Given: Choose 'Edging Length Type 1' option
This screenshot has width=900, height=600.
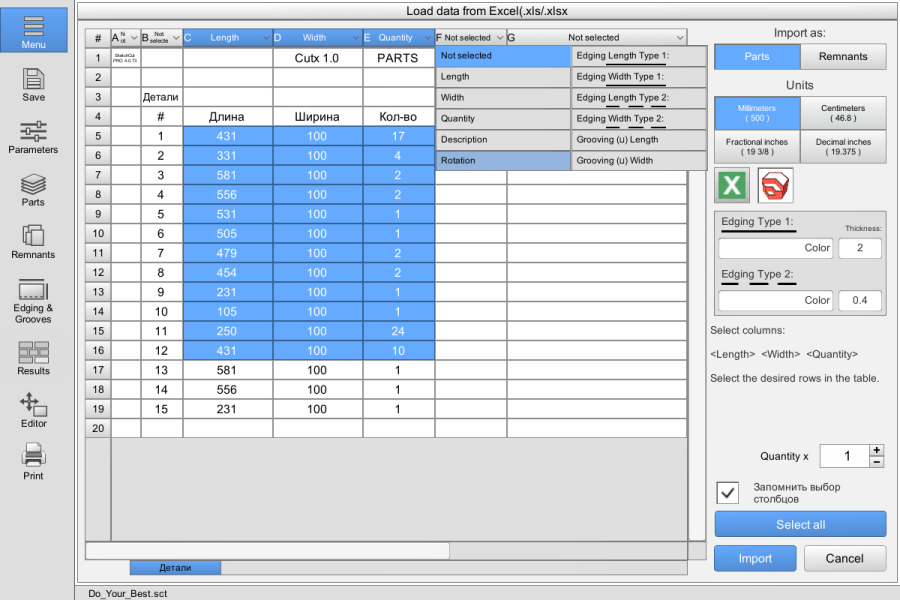Looking at the screenshot, I should click(x=639, y=56).
